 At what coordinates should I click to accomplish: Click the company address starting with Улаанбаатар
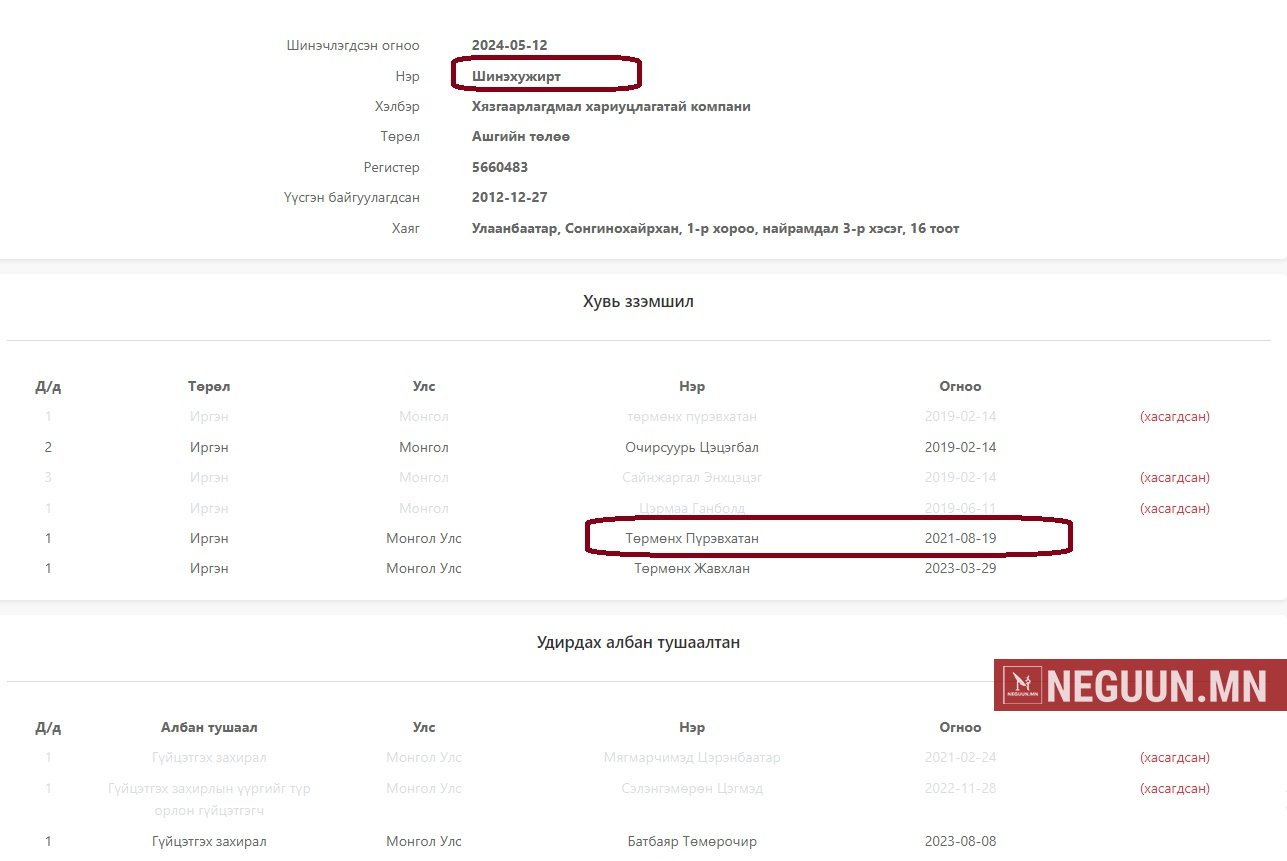tap(715, 229)
